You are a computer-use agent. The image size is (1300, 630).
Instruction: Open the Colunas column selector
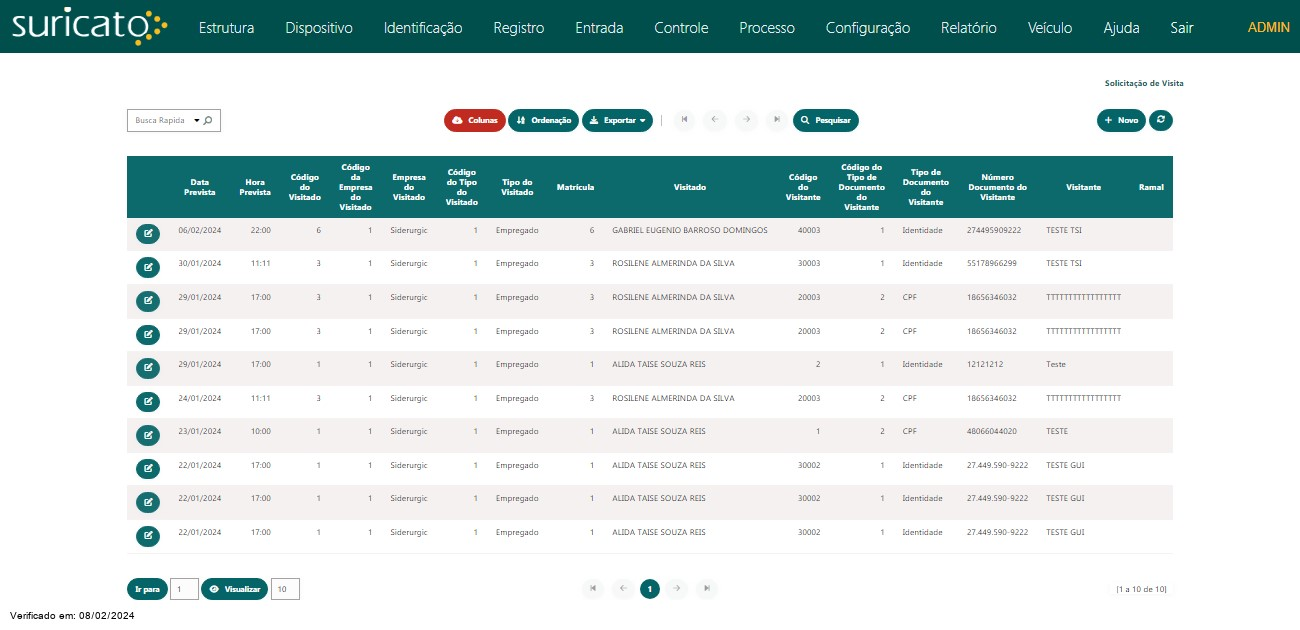click(475, 120)
